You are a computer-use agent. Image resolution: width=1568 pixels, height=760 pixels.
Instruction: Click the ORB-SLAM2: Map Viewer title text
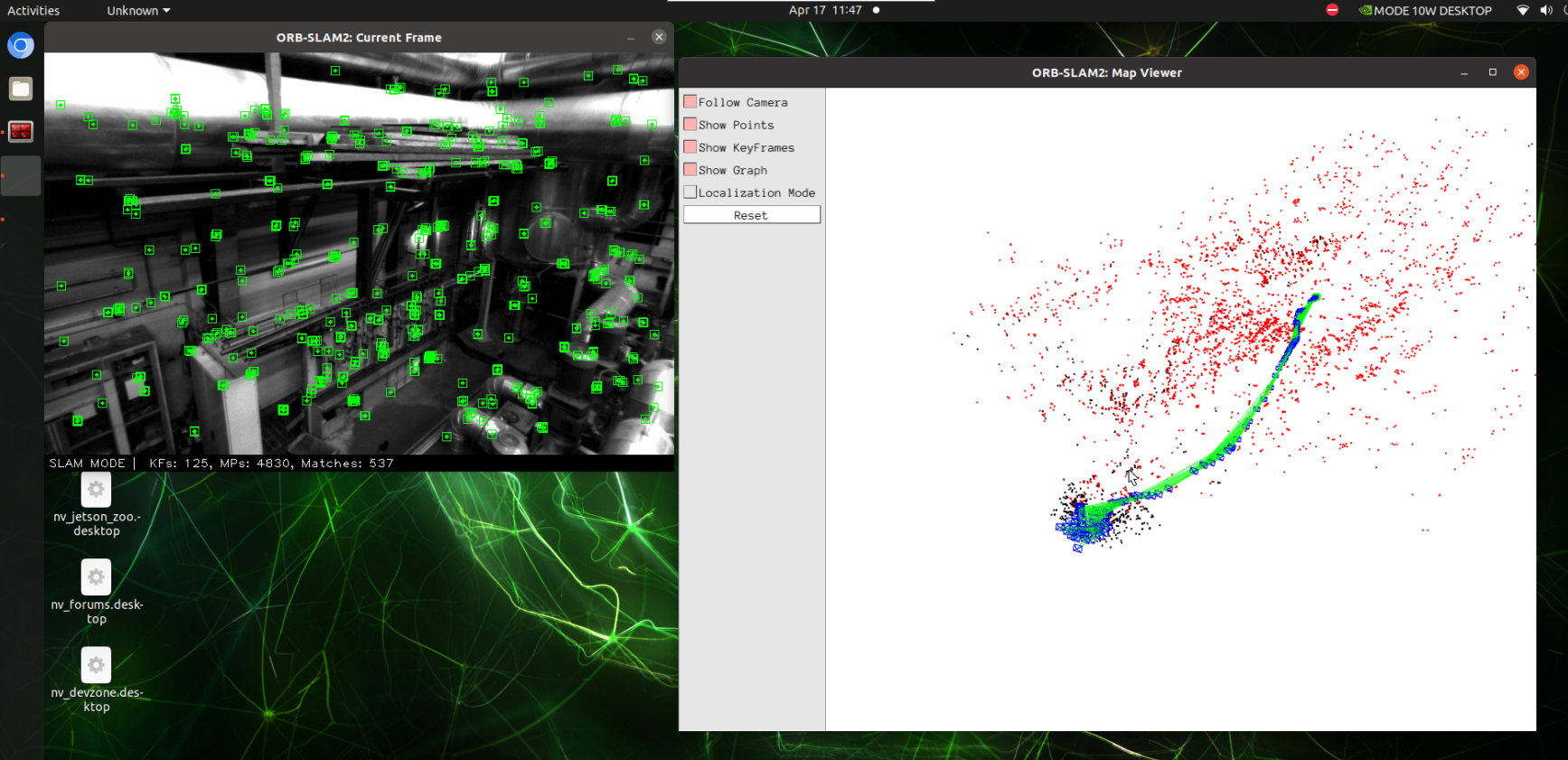pos(1107,73)
